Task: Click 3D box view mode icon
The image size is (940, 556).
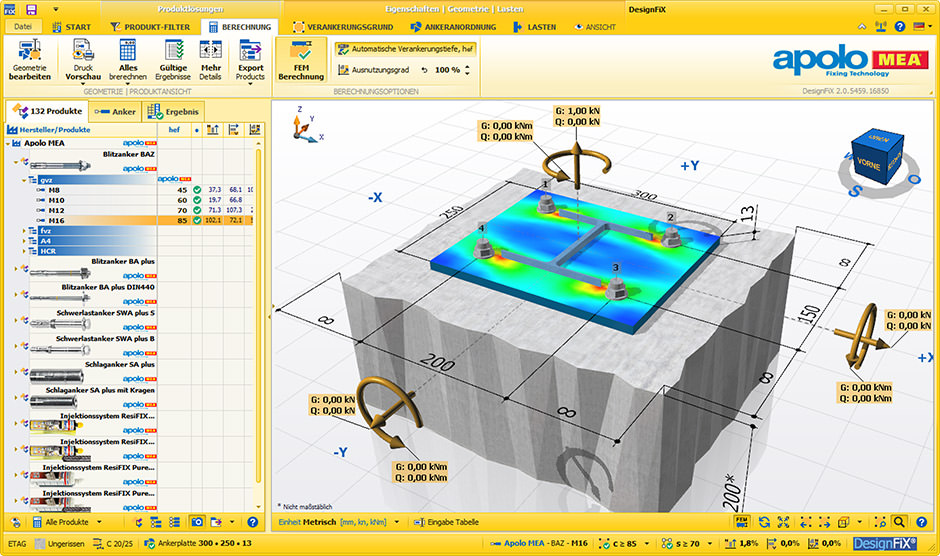Action: tap(843, 522)
